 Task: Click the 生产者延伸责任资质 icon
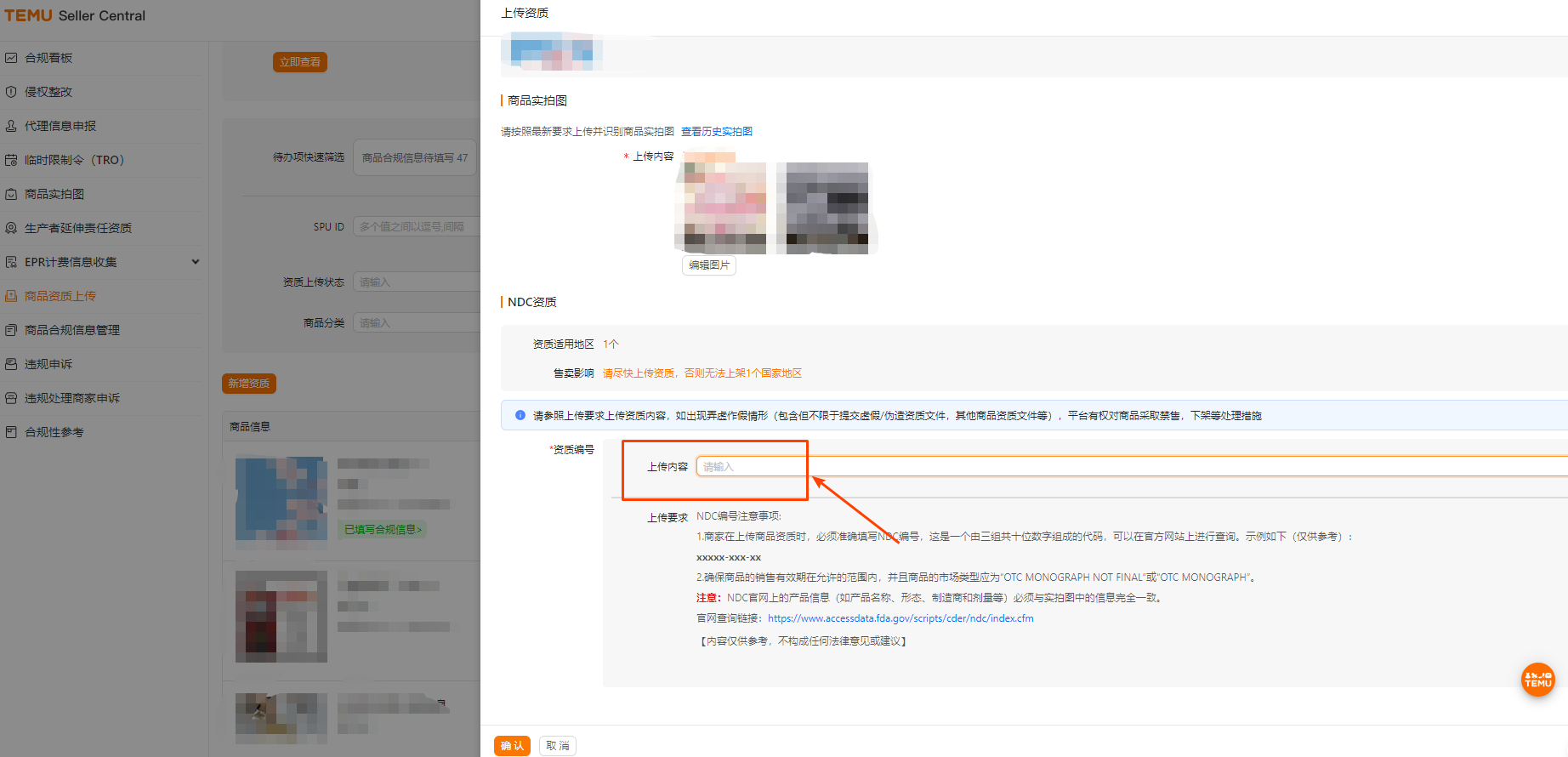tap(11, 228)
